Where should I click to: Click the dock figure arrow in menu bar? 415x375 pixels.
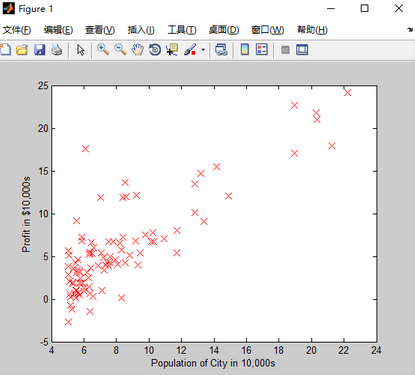tap(410, 30)
